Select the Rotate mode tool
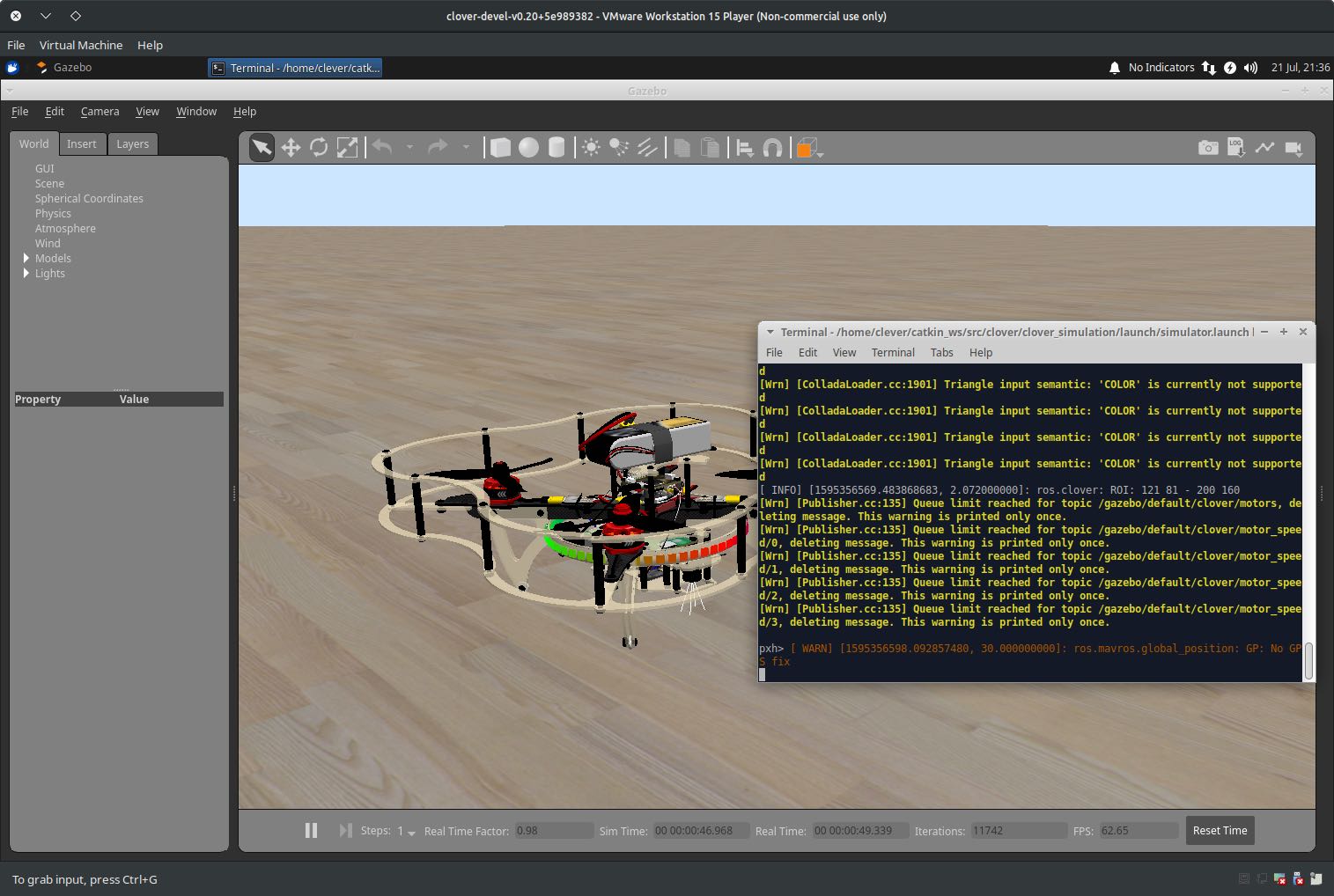 pos(319,147)
